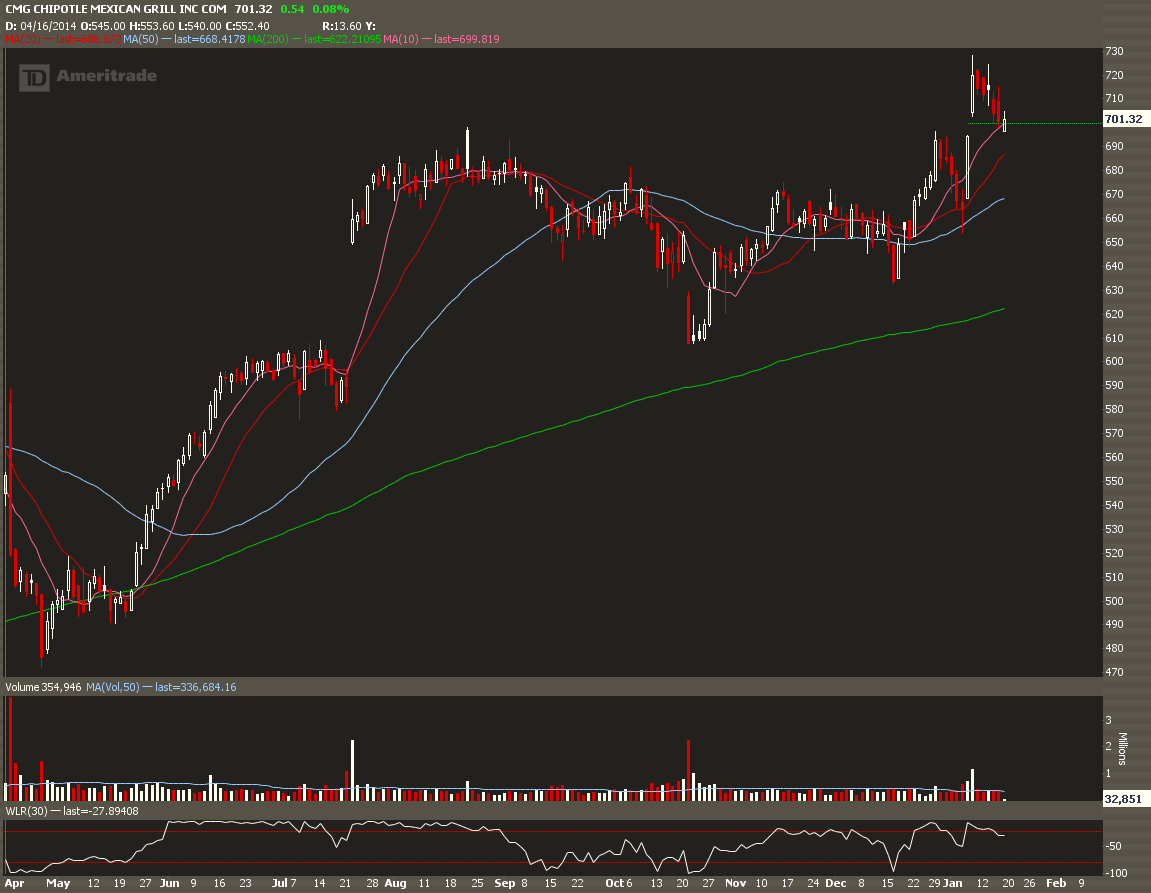
Task: Click the Millions volume axis label
Action: coord(1122,749)
